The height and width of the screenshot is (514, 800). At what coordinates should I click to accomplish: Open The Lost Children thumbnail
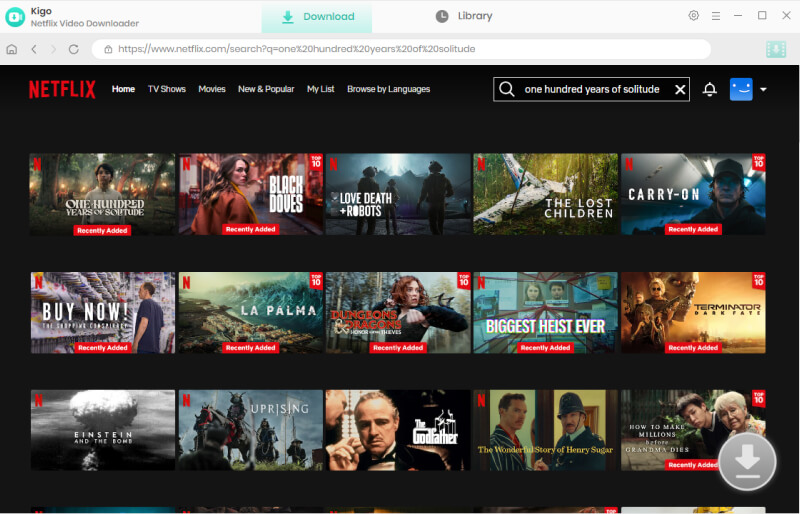click(545, 194)
